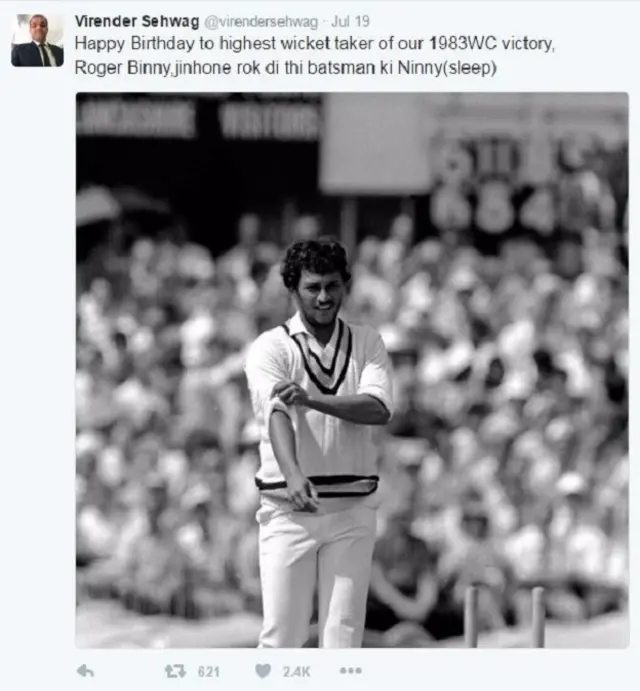
Task: Open Virender Sehwag's profile avatar
Action: point(37,40)
